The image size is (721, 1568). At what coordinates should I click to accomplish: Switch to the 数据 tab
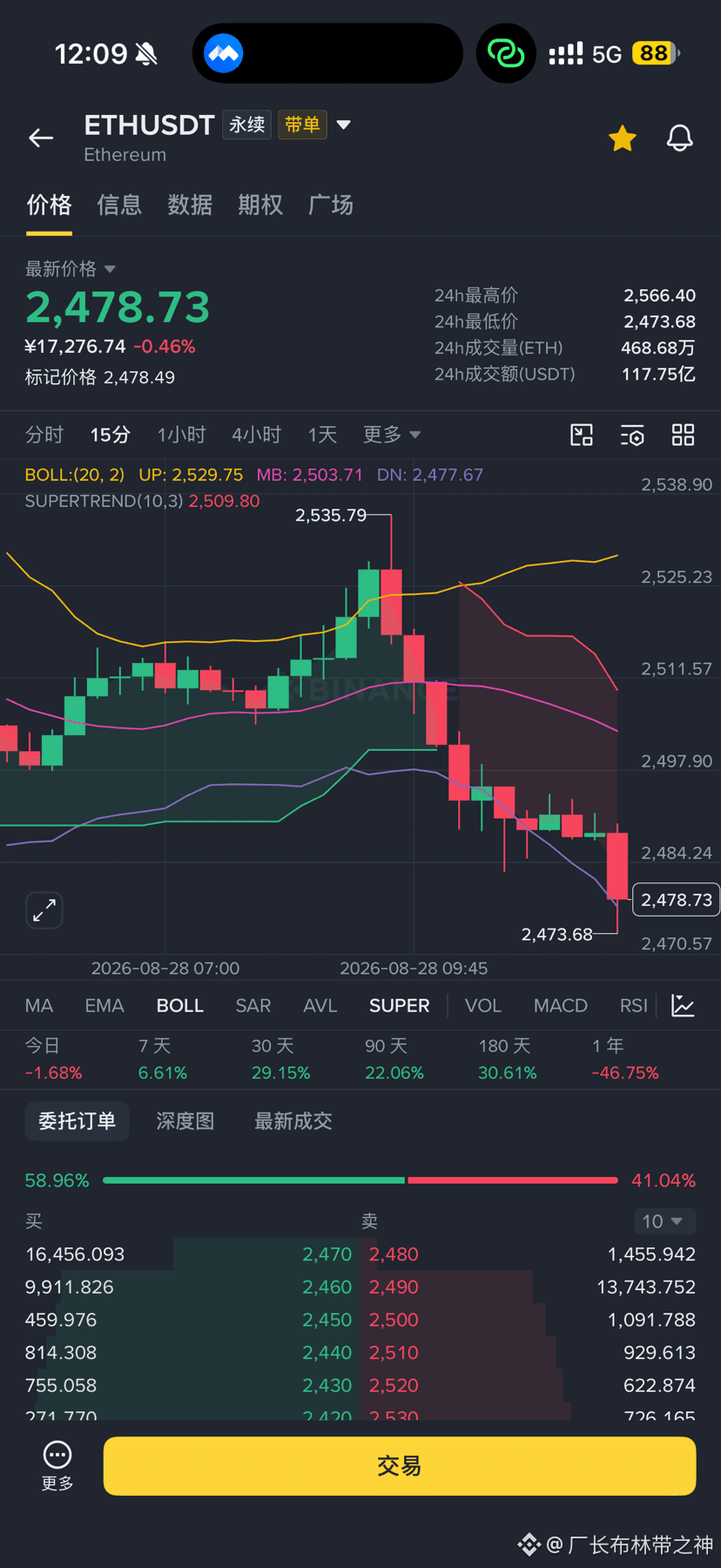click(190, 205)
